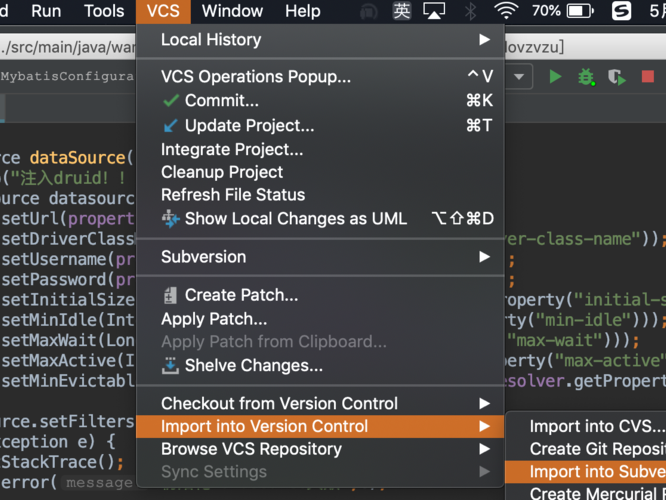Select Create Git Repository in submenu
The height and width of the screenshot is (500, 666).
coord(586,449)
